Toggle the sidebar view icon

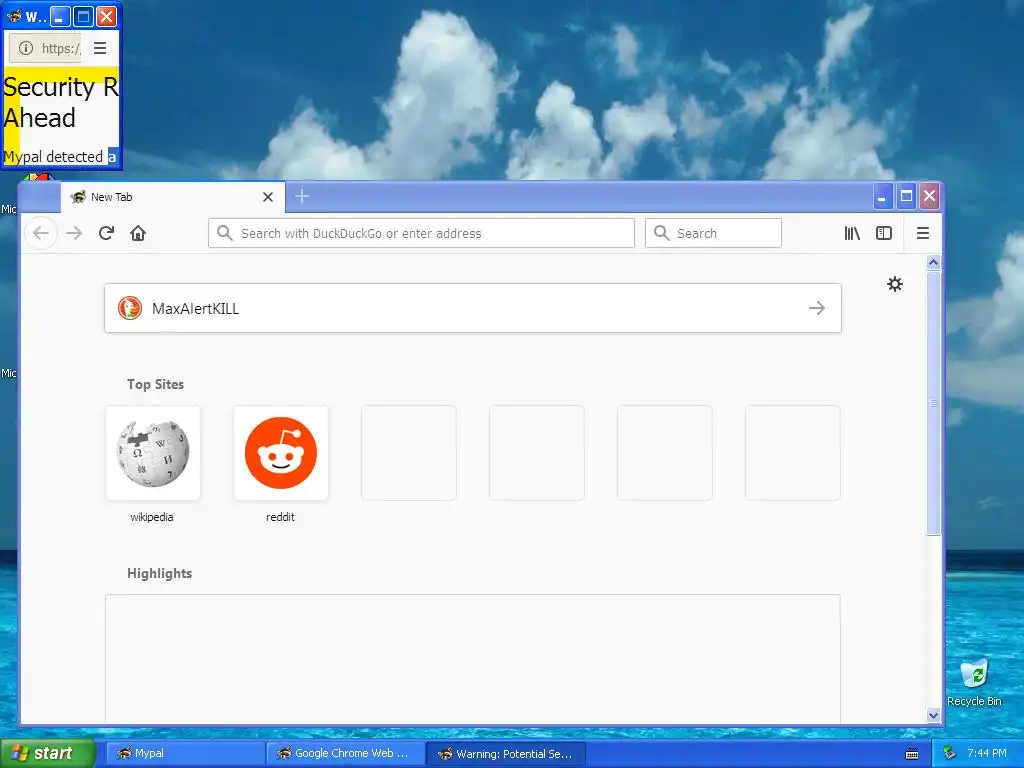pyautogui.click(x=884, y=233)
